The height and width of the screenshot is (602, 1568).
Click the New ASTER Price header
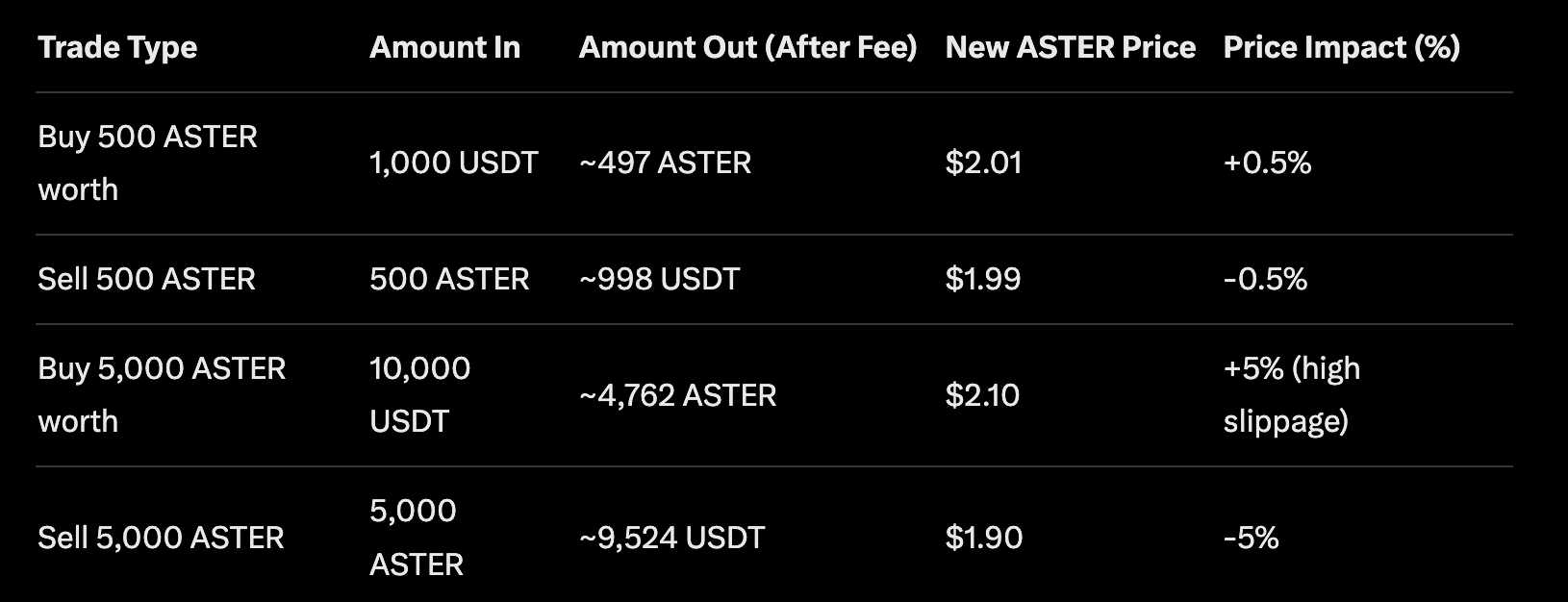coord(1070,47)
